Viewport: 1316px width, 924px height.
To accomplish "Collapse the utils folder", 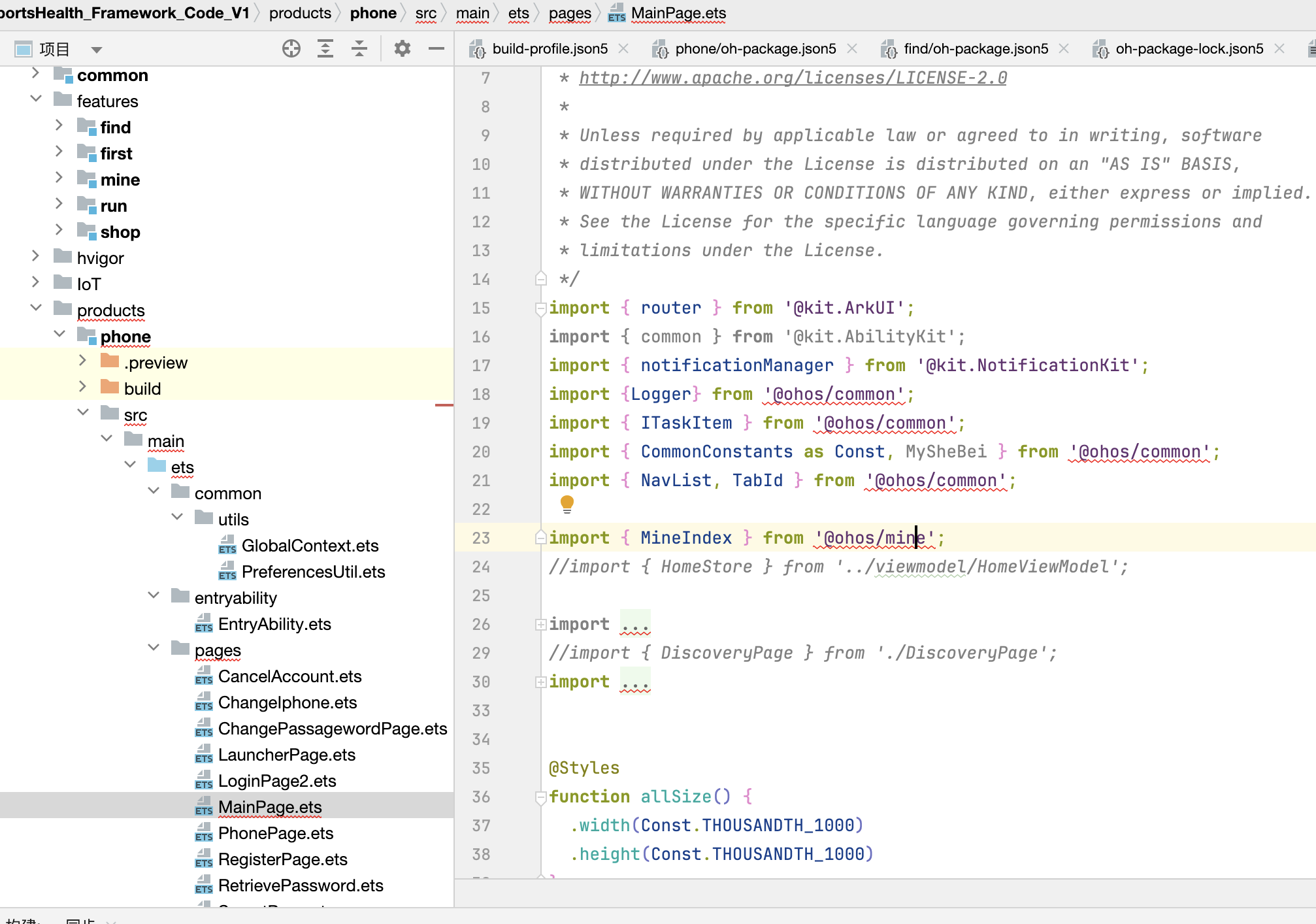I will (177, 518).
